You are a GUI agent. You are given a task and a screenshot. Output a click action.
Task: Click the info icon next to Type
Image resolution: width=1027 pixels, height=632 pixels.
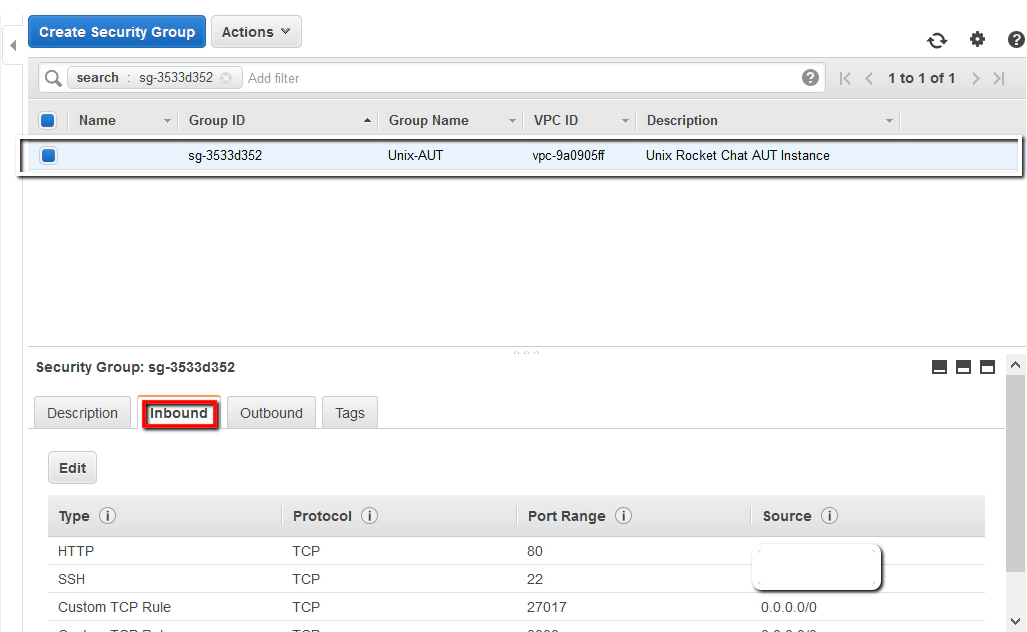tap(110, 516)
